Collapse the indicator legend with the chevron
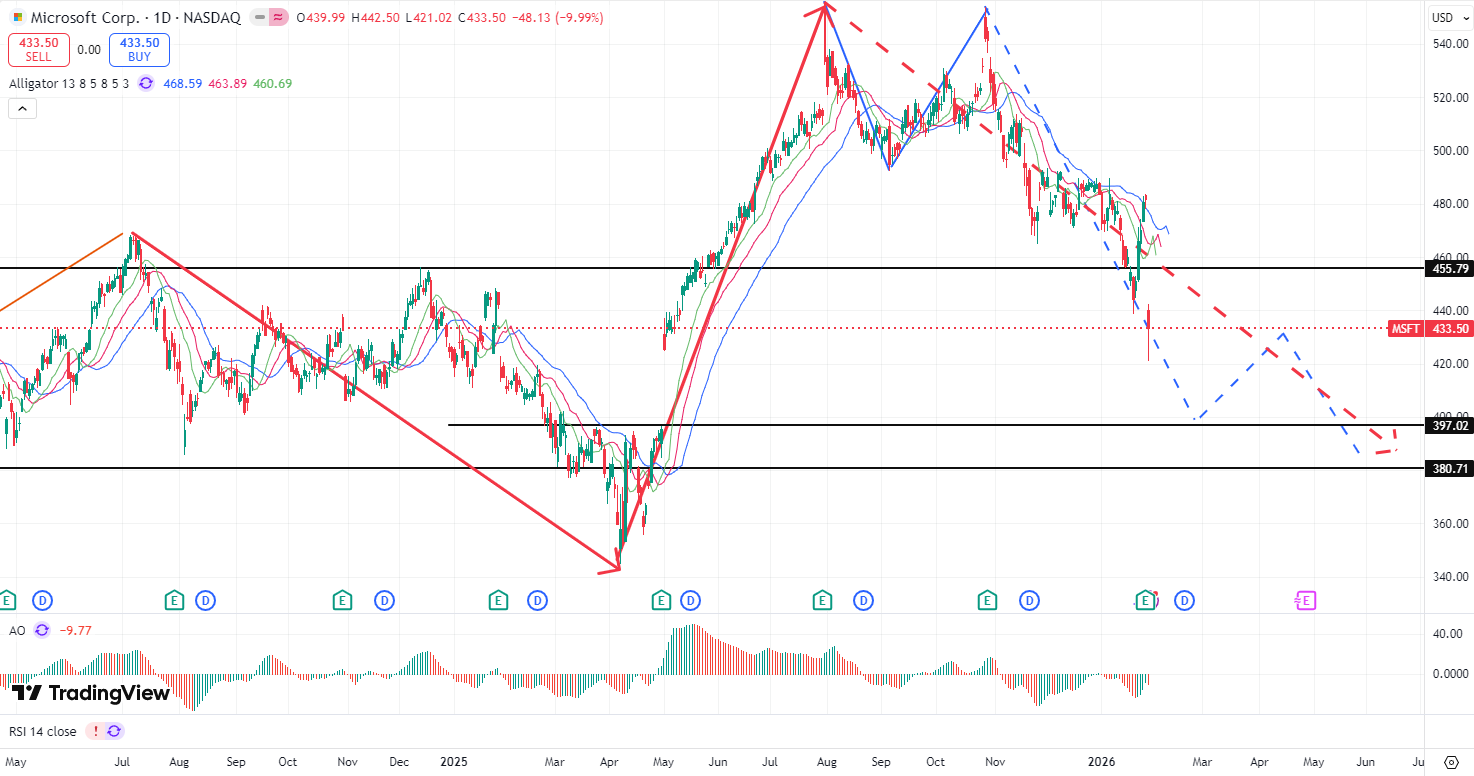 point(22,109)
